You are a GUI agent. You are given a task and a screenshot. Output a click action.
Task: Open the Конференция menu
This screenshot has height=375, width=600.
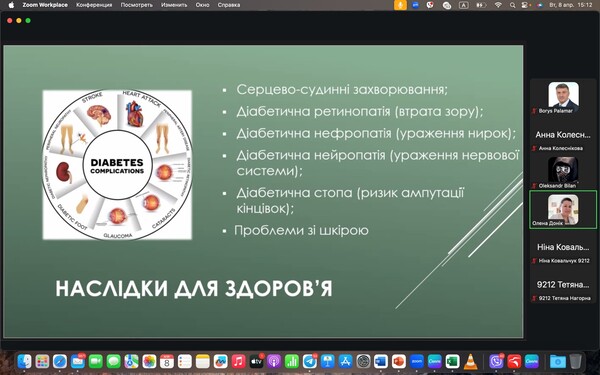(94, 5)
